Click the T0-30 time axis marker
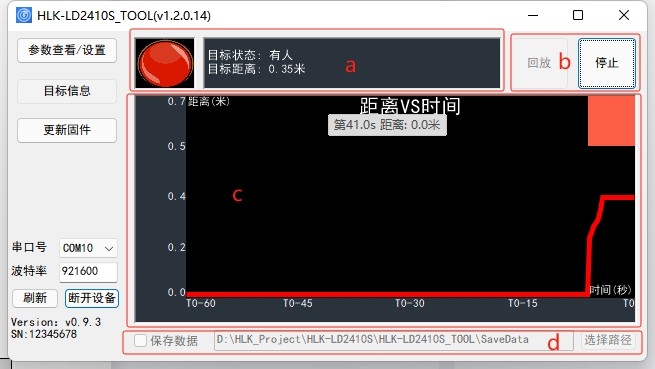The image size is (655, 369). [410, 303]
